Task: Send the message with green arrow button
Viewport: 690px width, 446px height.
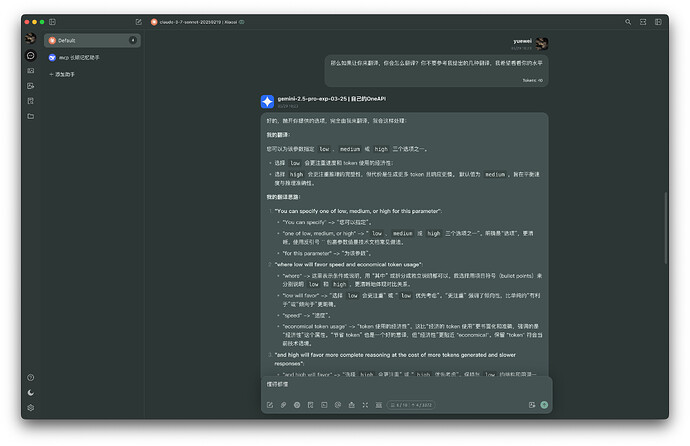Action: 544,405
